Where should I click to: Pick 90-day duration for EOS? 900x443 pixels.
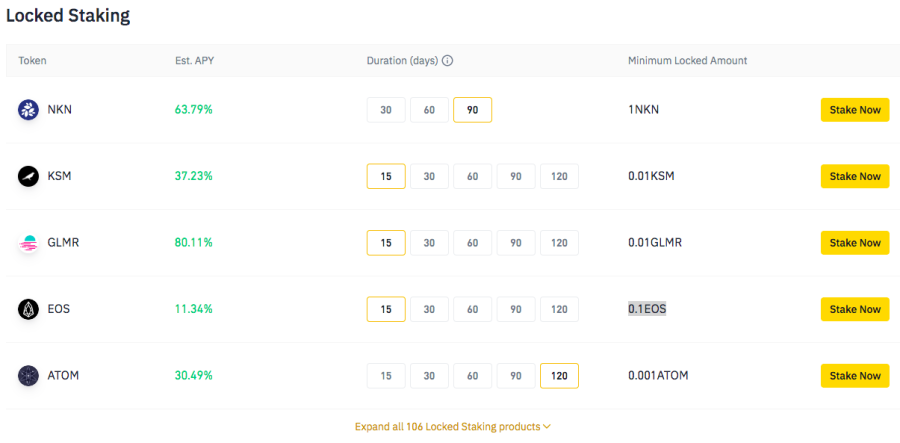point(516,309)
